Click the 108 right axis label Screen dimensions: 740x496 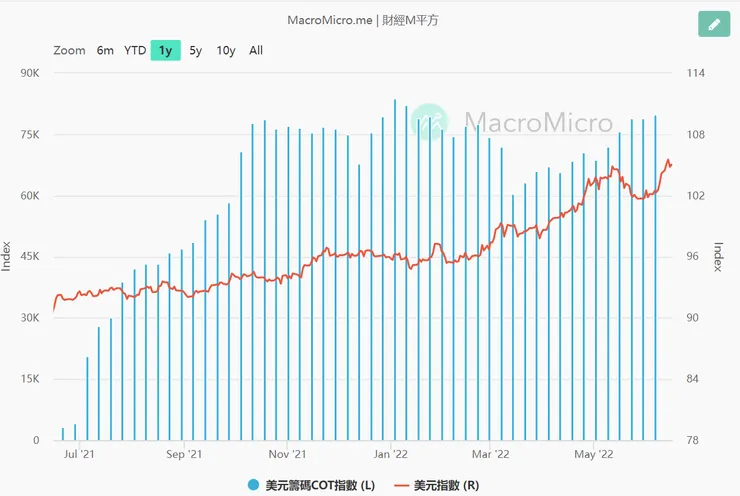point(696,135)
